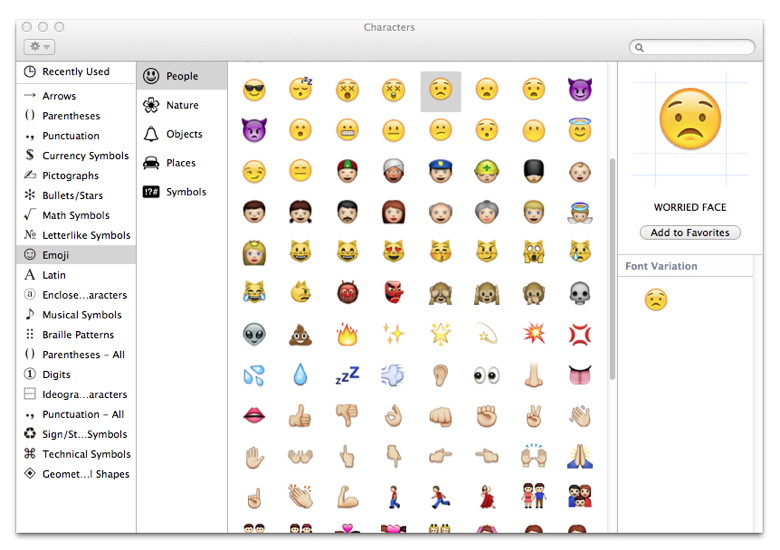The height and width of the screenshot is (550, 780).
Task: Choose the Emoji category in sidebar
Action: 76,255
